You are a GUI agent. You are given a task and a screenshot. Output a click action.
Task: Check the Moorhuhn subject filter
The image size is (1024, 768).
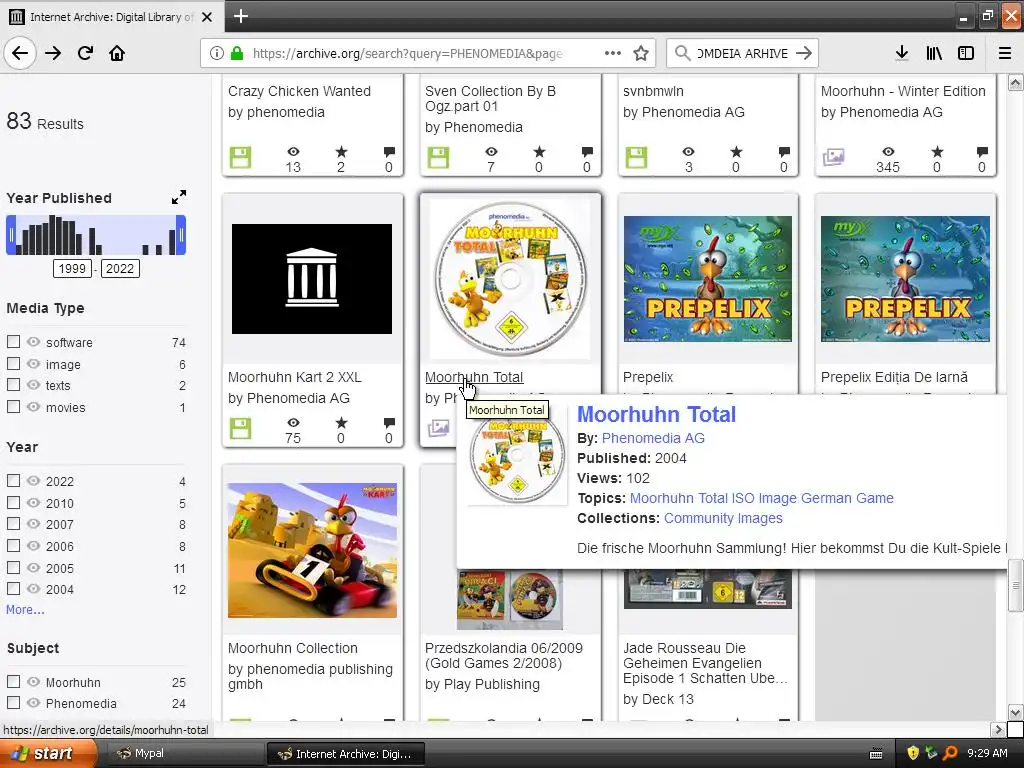pyautogui.click(x=13, y=681)
